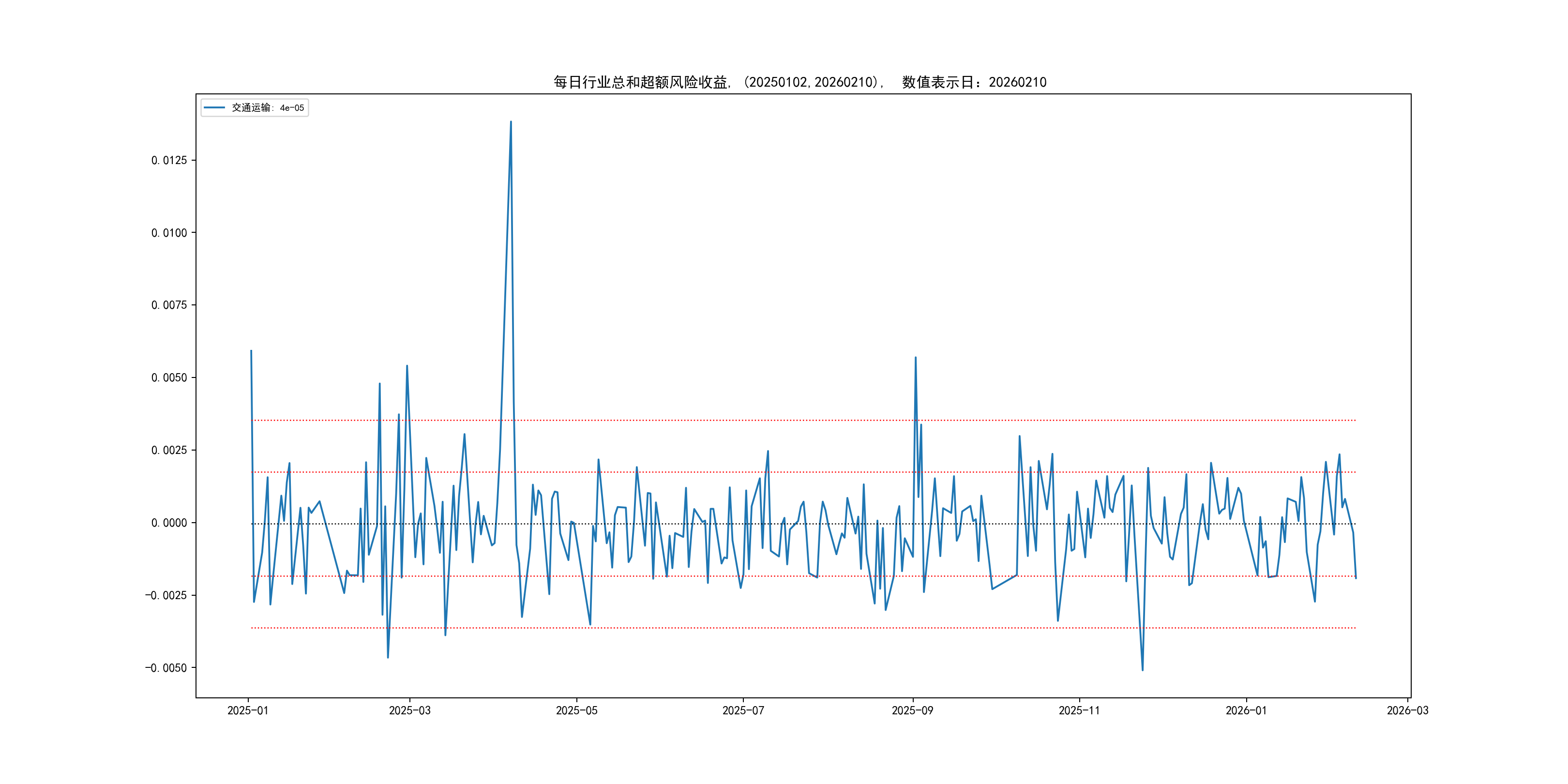Click the 0.0100 y-axis tick label

(168, 232)
